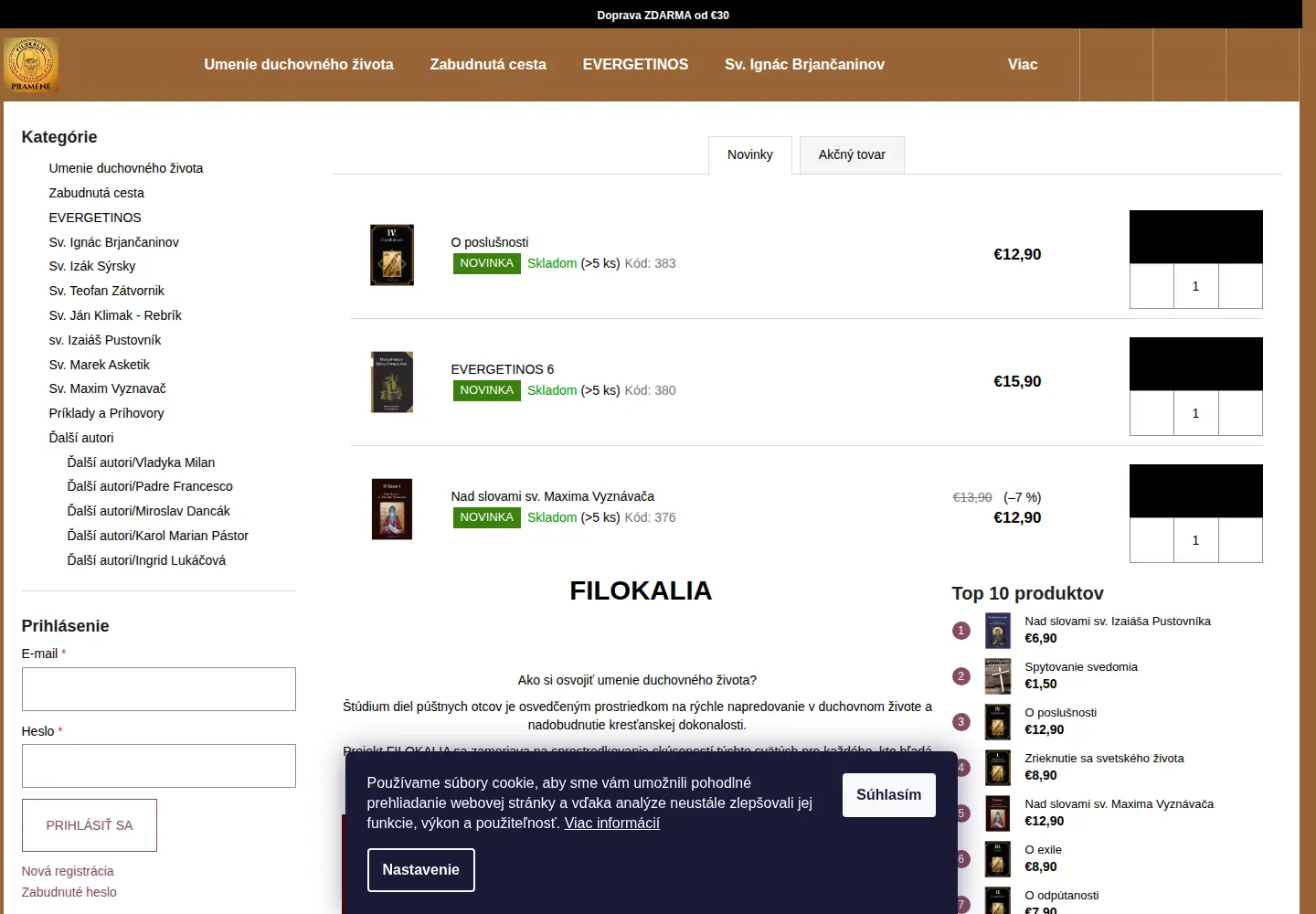
Task: Open the Nad slovami sv. Maxima Vyznávača cover thumbnail
Action: pyautogui.click(x=392, y=509)
